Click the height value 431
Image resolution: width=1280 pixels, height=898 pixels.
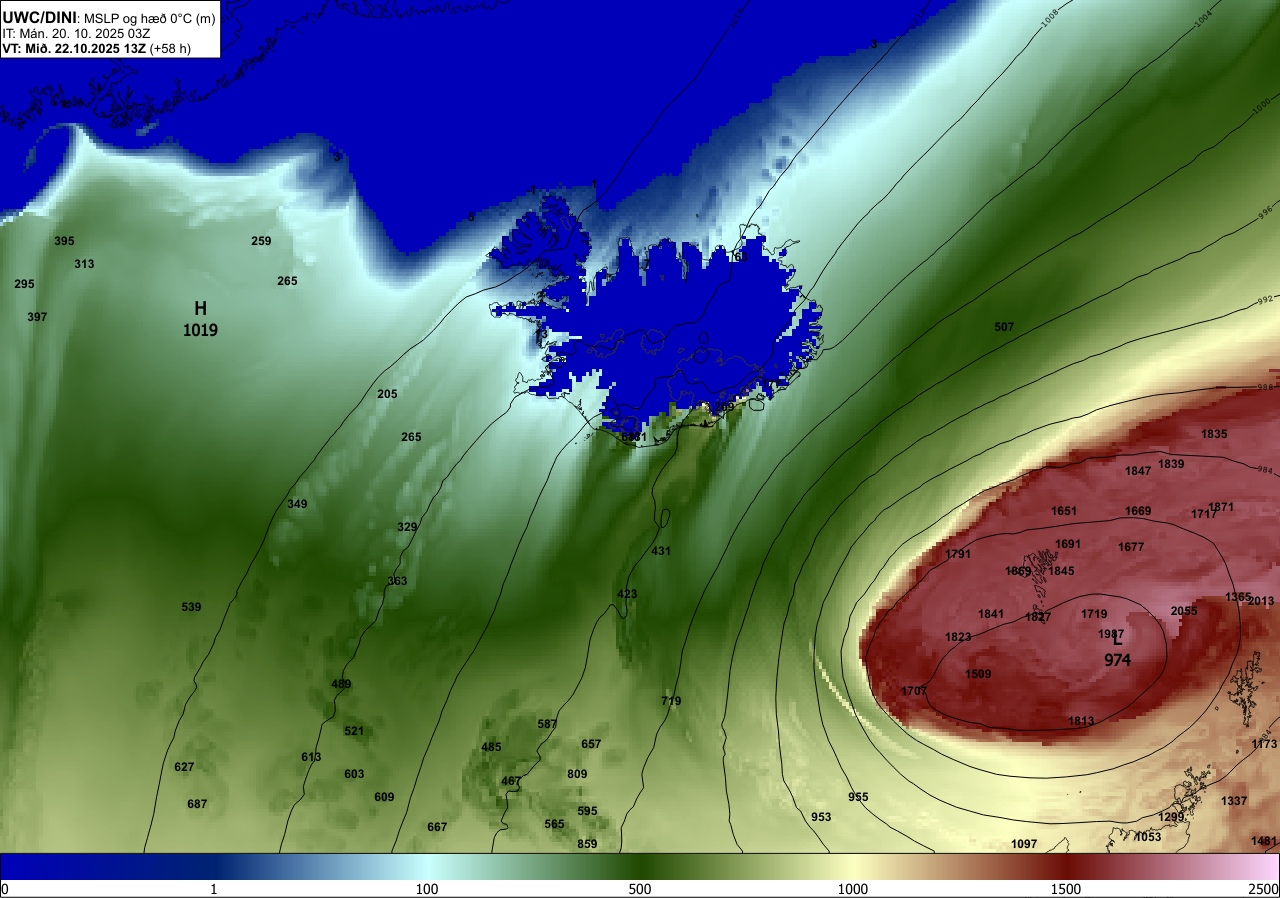(661, 551)
